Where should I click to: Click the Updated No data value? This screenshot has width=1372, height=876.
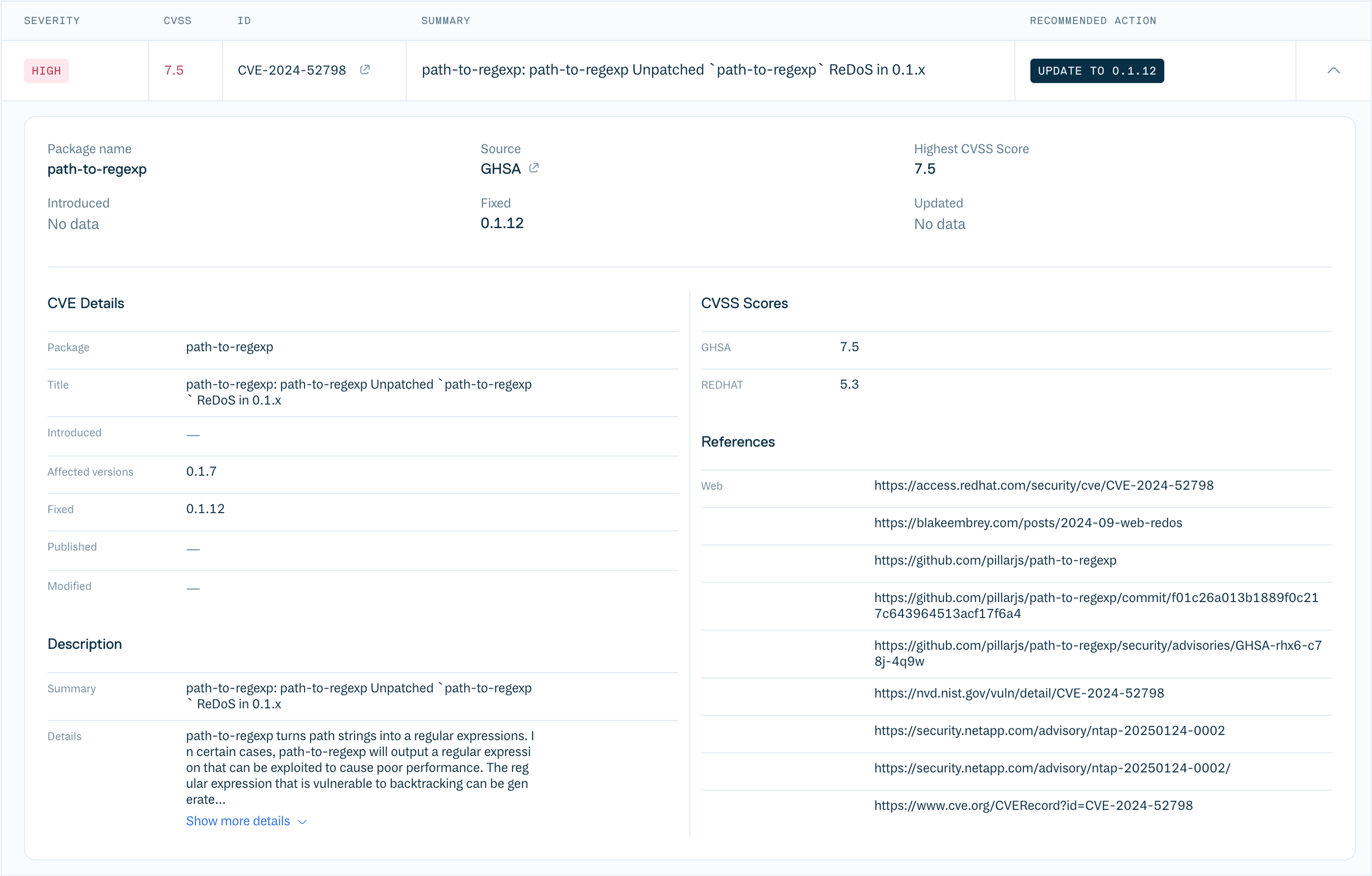pos(940,224)
